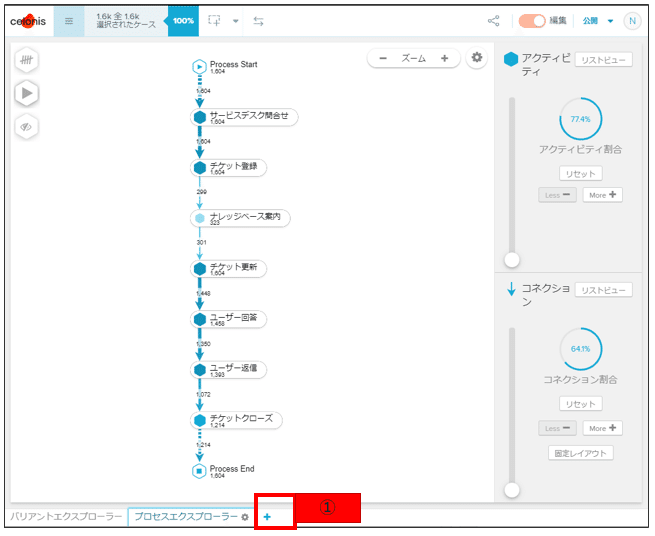Screen dimensions: 655x536
Task: Play the process animation
Action: [27, 93]
